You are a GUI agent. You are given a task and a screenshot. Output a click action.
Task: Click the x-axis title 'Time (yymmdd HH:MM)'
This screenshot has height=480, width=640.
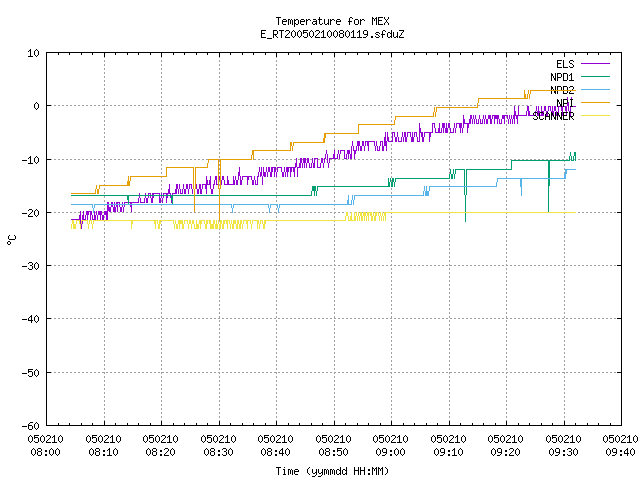(332, 471)
